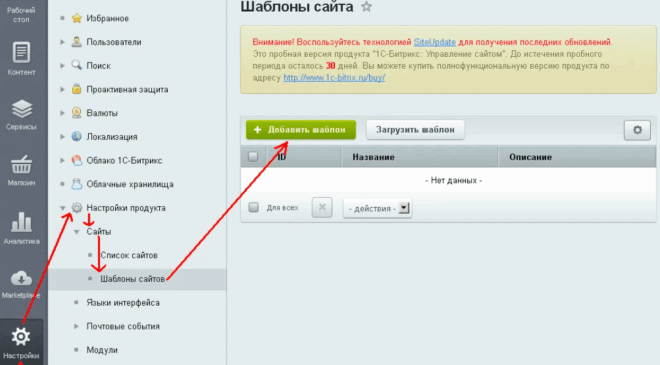Click the Избранное star icon
Screen dimensions: 660x365
tap(77, 18)
